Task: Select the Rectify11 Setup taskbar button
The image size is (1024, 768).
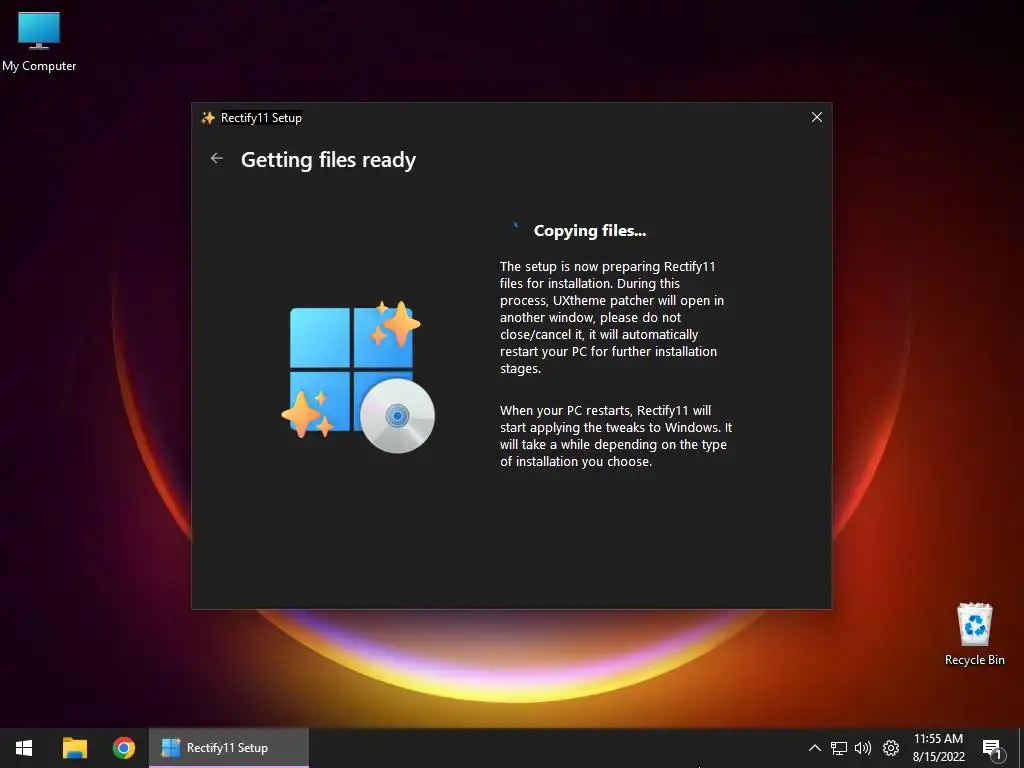Action: tap(229, 748)
